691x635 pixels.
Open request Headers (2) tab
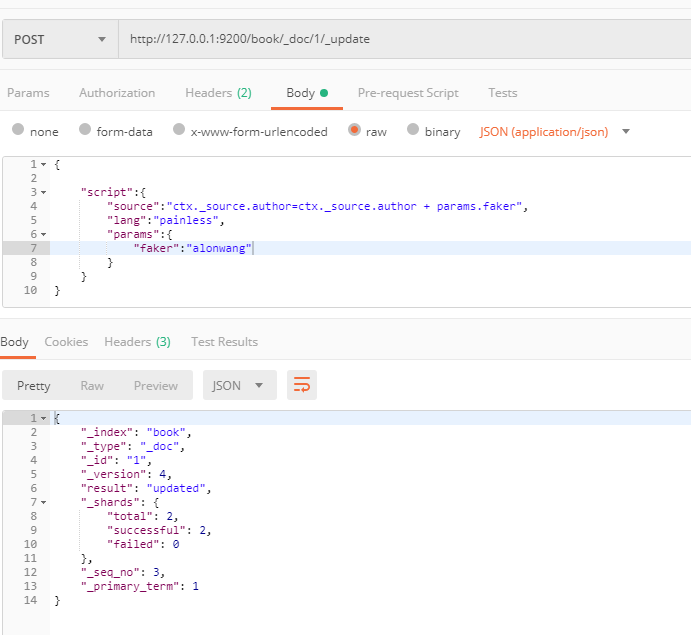click(219, 93)
